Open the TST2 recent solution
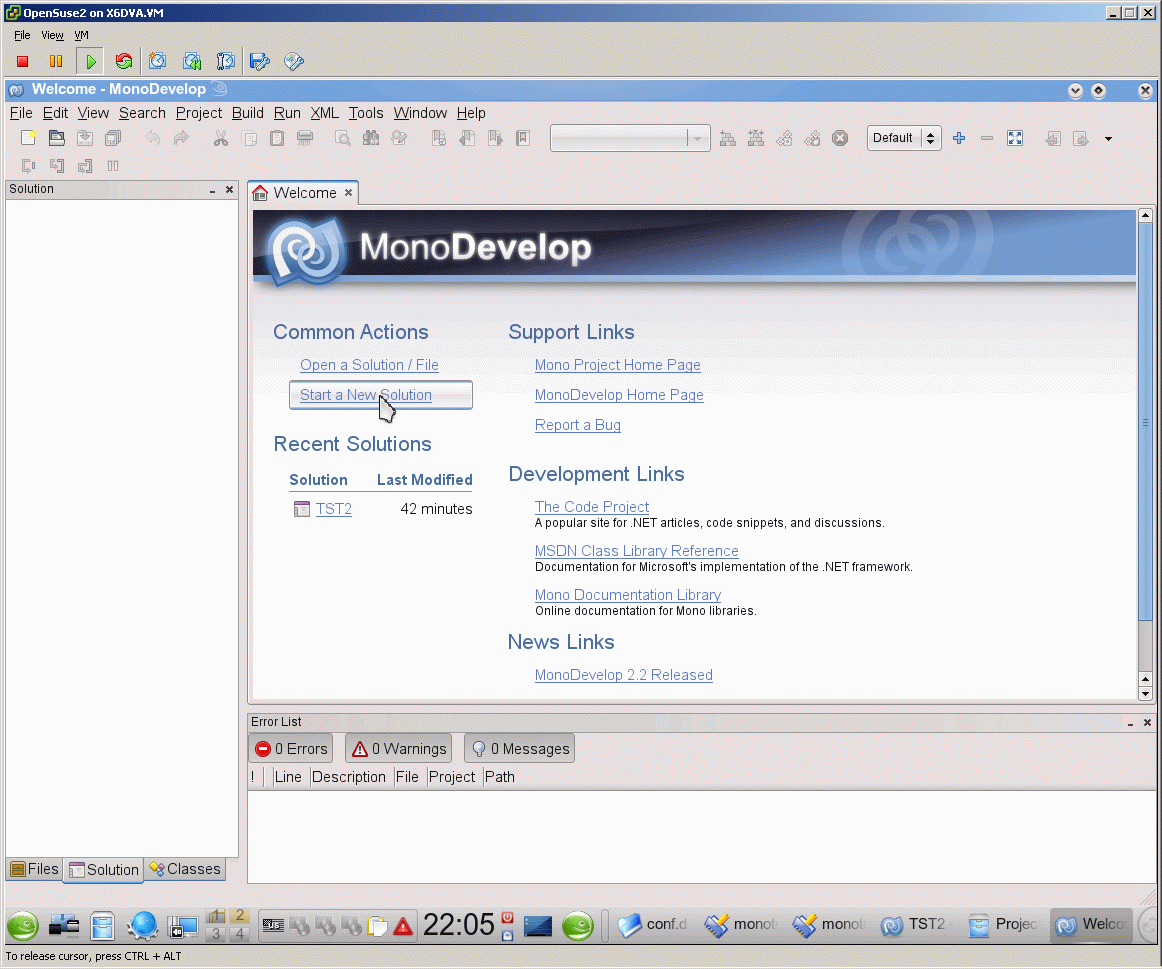Viewport: 1162px width, 969px height. 333,509
